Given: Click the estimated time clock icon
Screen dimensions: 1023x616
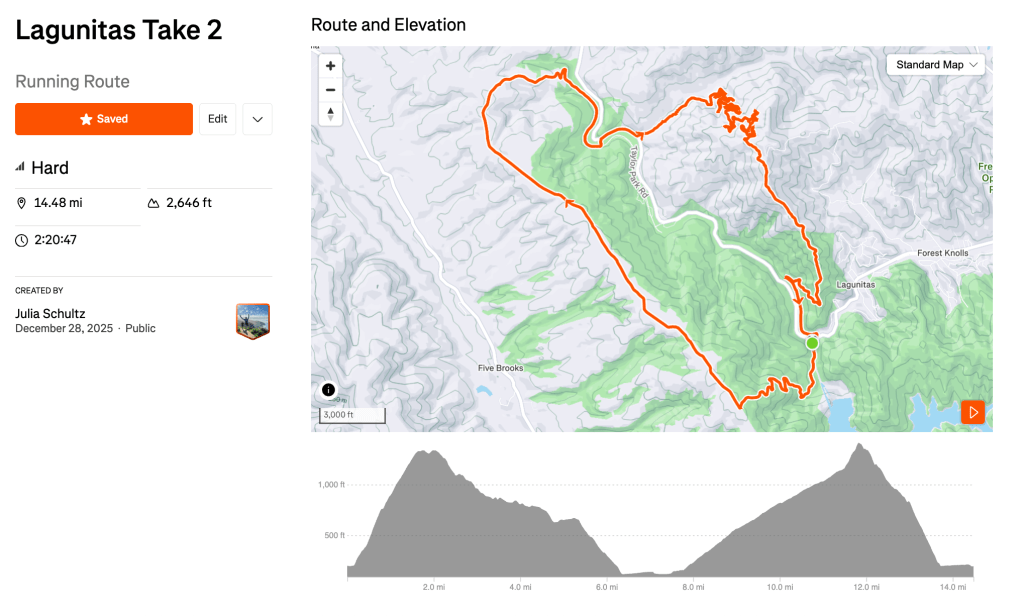Looking at the screenshot, I should 22,240.
